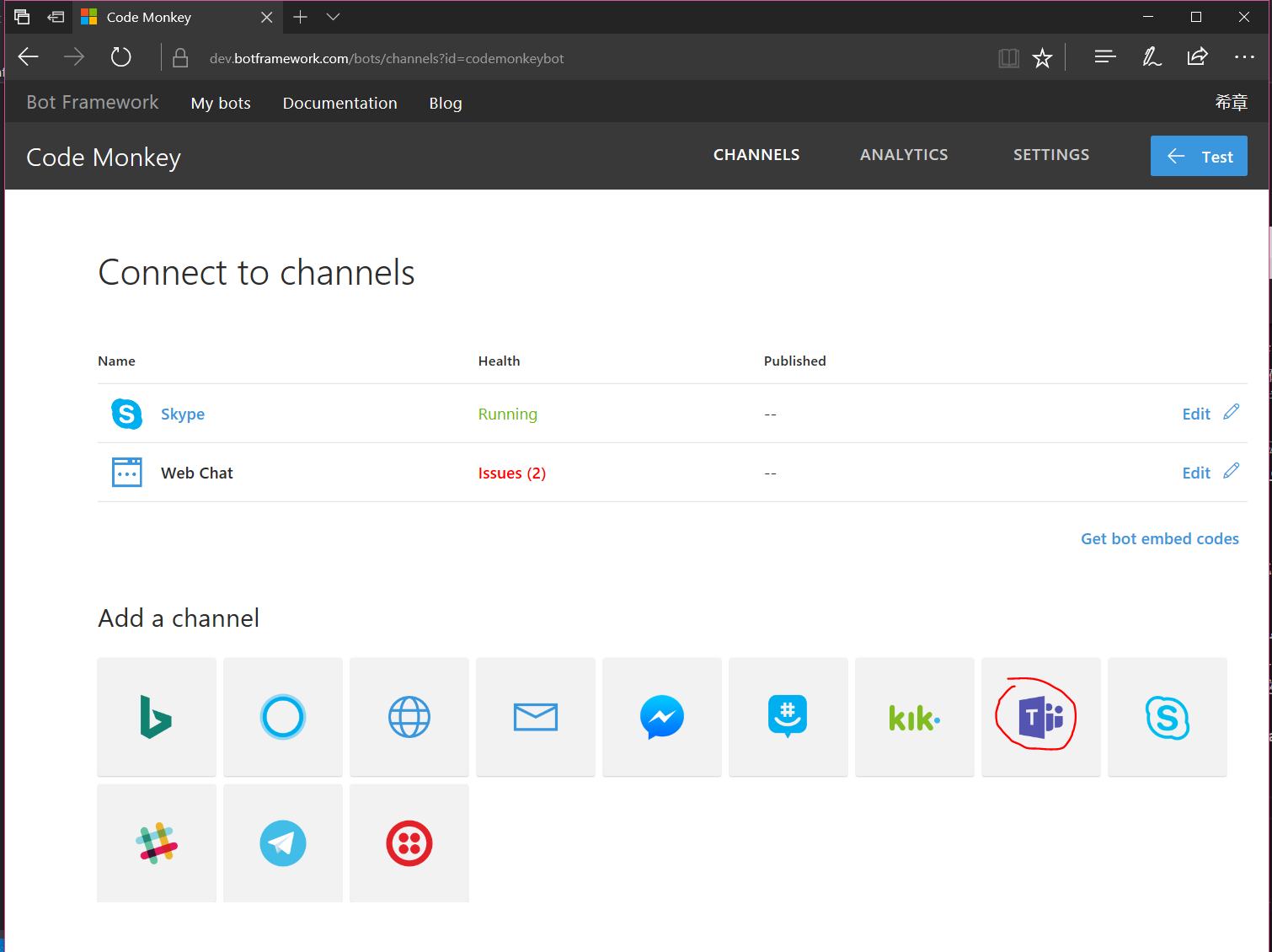
Task: Click the Test button
Action: pos(1199,156)
